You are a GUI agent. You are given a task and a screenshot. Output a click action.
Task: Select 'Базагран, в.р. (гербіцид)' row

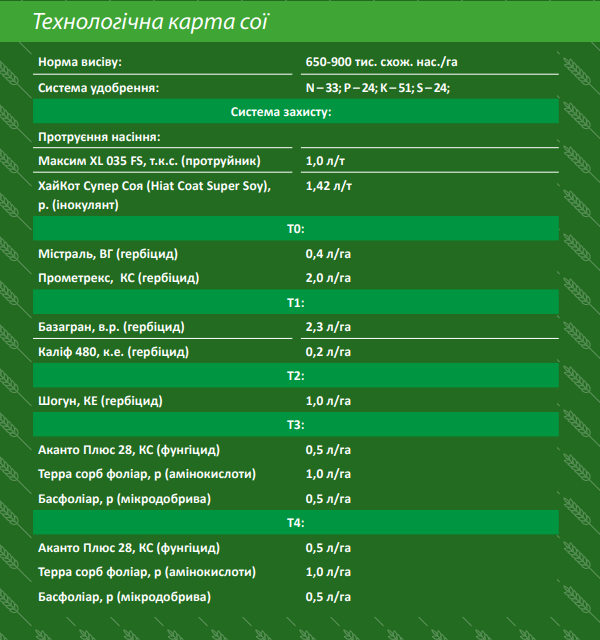pyautogui.click(x=111, y=327)
